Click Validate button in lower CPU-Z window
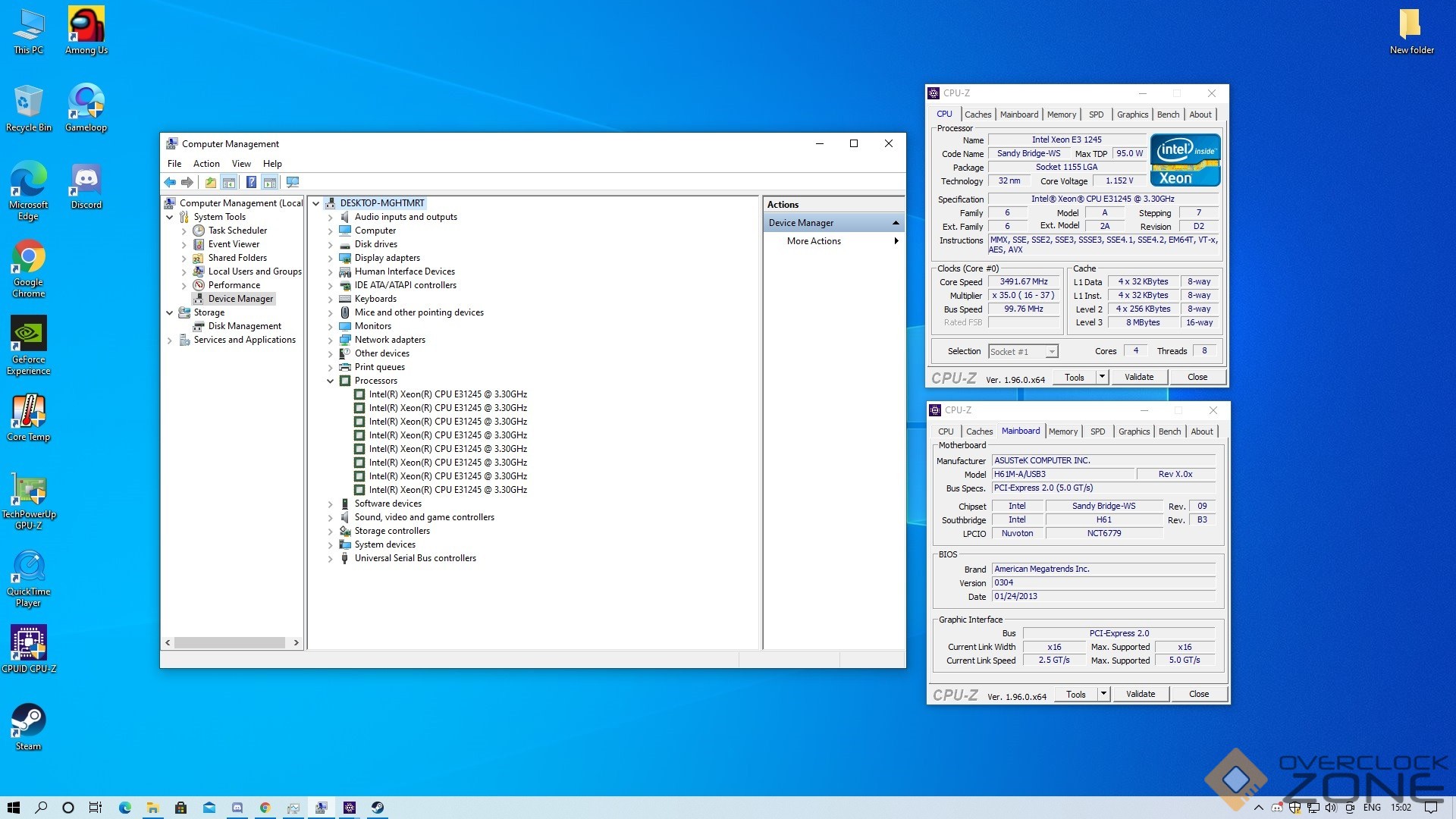 click(1140, 694)
